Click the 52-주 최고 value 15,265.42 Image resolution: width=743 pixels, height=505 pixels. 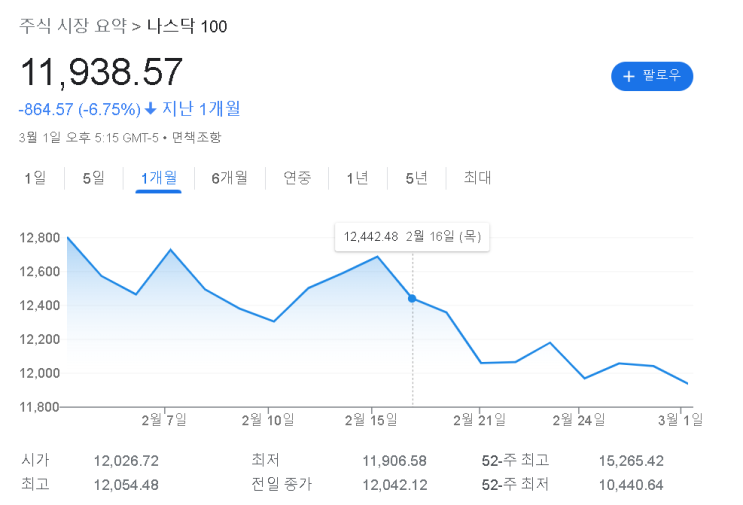[631, 461]
